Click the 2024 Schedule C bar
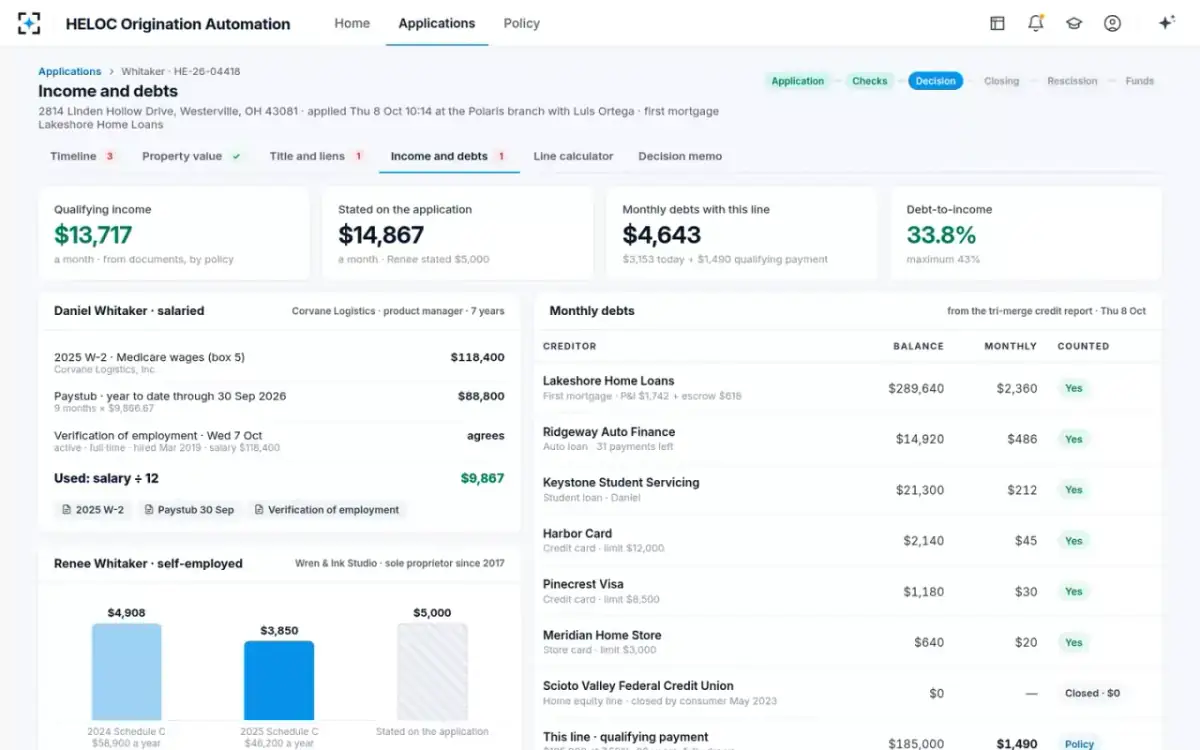Image resolution: width=1200 pixels, height=750 pixels. [127, 672]
